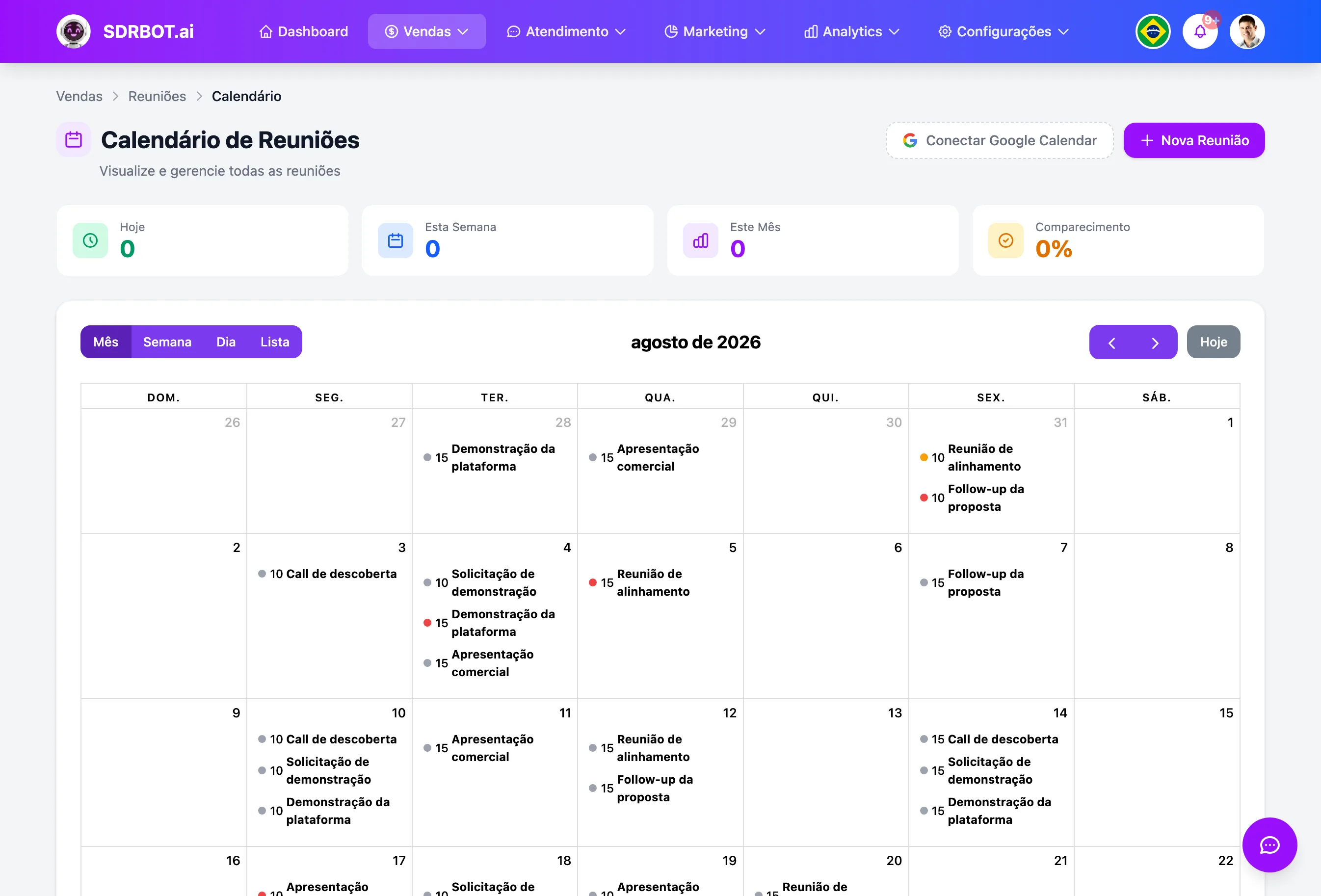This screenshot has height=896, width=1321.
Task: Switch to the Lista view
Action: [275, 342]
